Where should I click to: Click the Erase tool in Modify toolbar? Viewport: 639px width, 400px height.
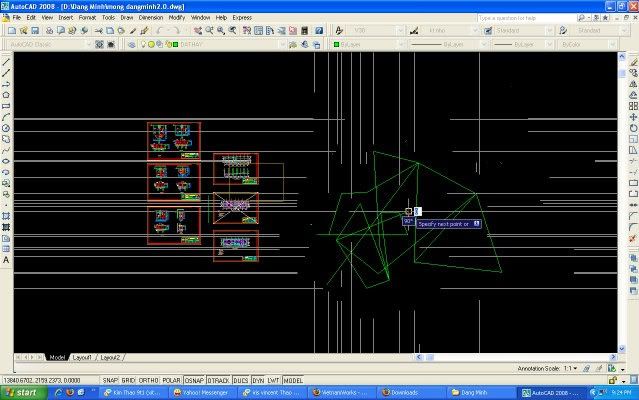pos(633,62)
